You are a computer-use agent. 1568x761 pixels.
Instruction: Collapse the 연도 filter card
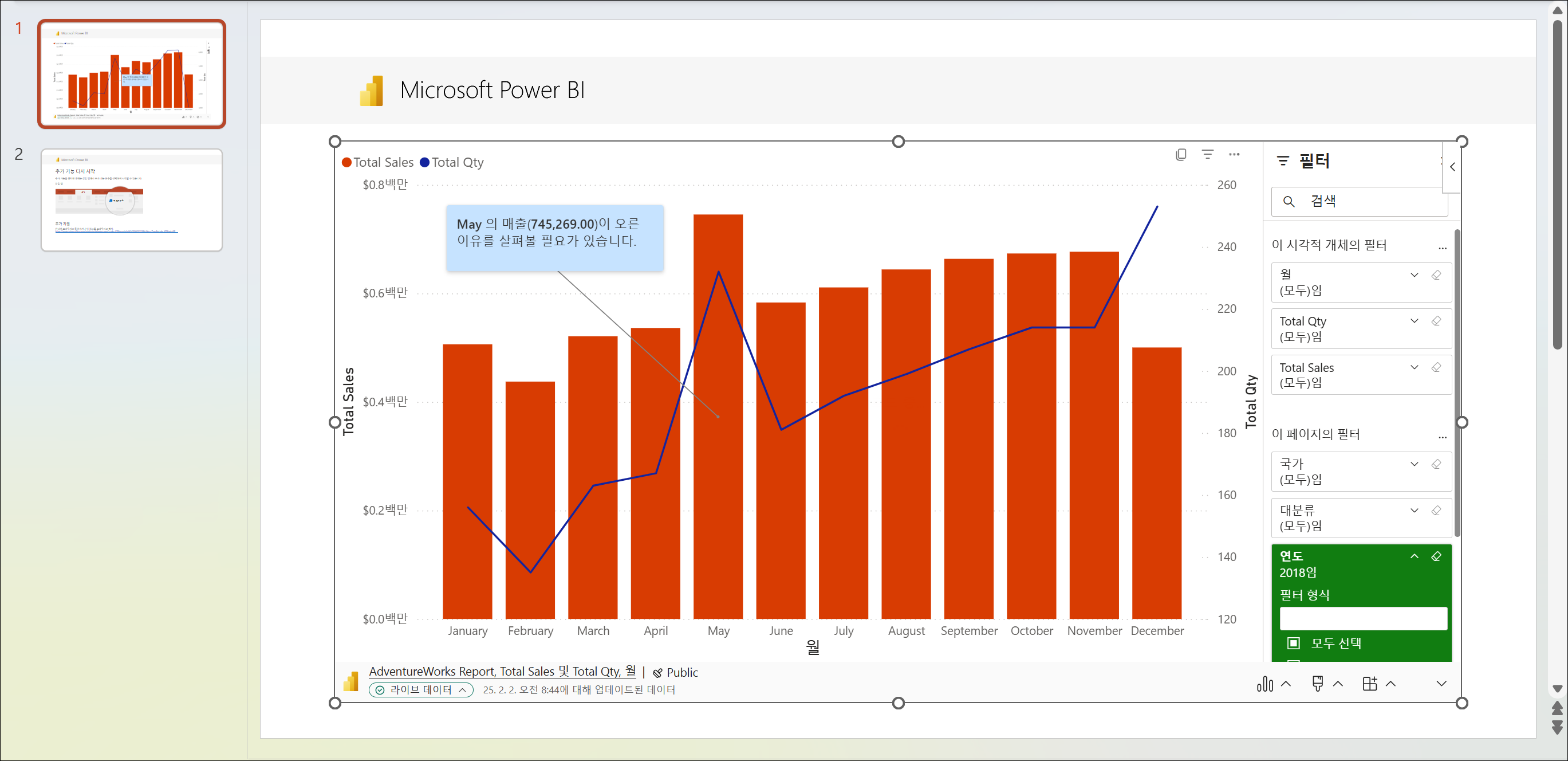point(1414,556)
